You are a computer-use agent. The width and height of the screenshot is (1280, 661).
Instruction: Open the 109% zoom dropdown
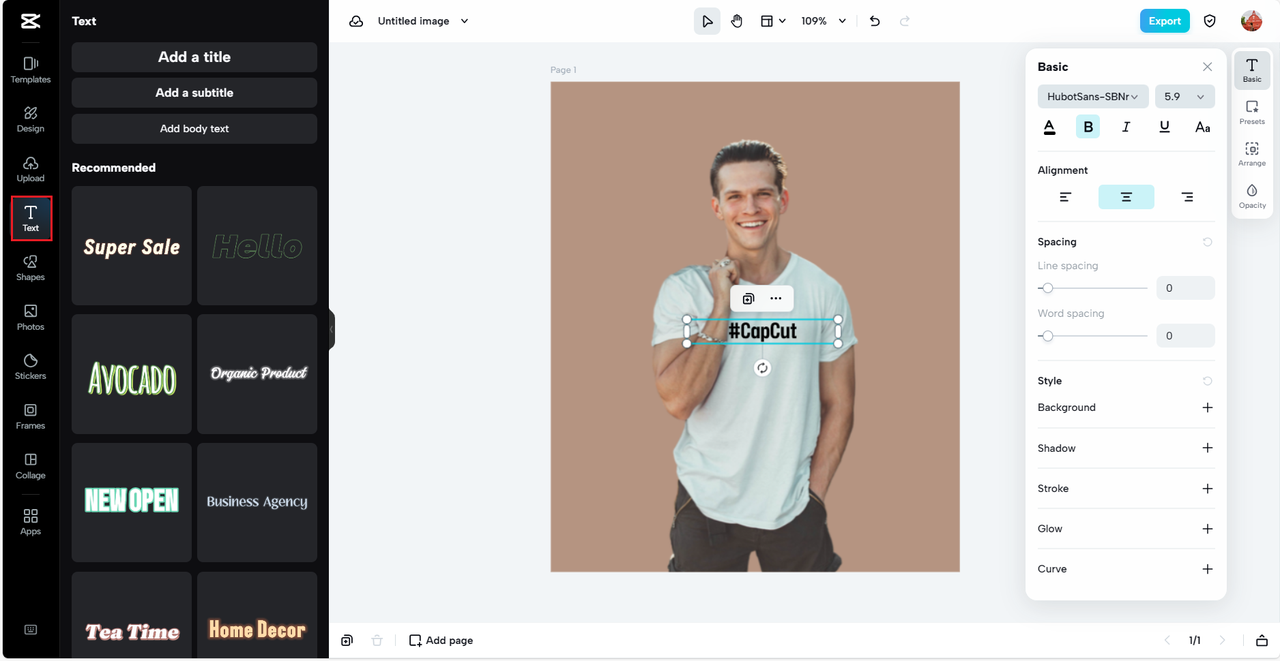823,21
